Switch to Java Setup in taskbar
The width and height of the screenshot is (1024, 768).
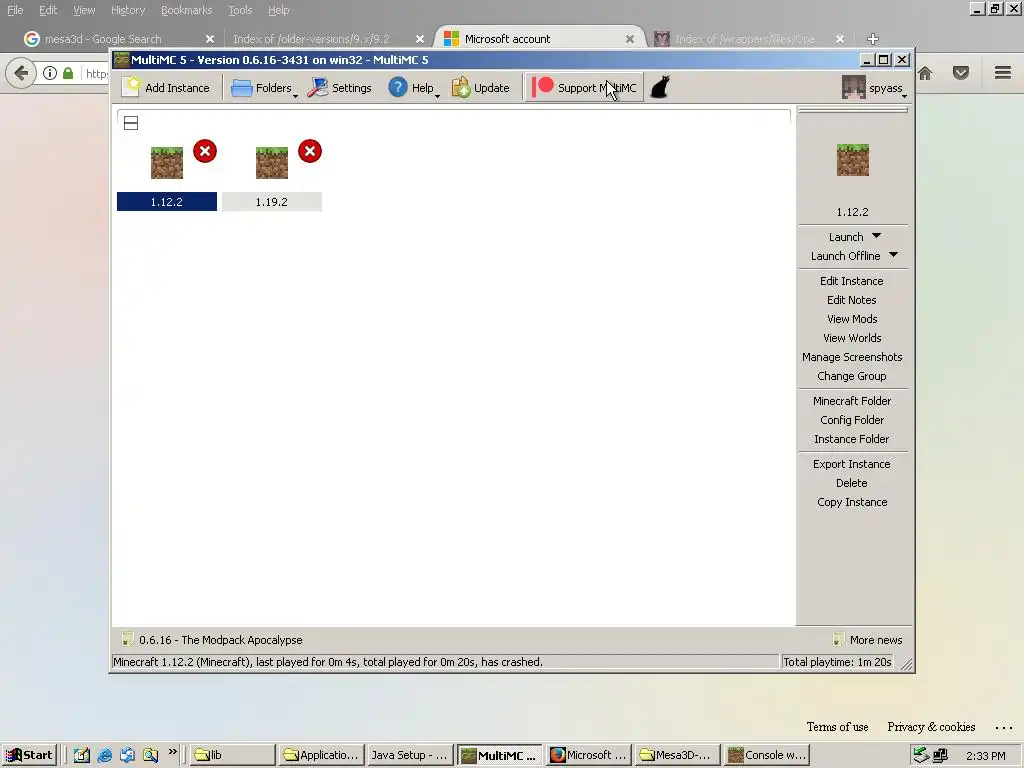click(x=410, y=755)
